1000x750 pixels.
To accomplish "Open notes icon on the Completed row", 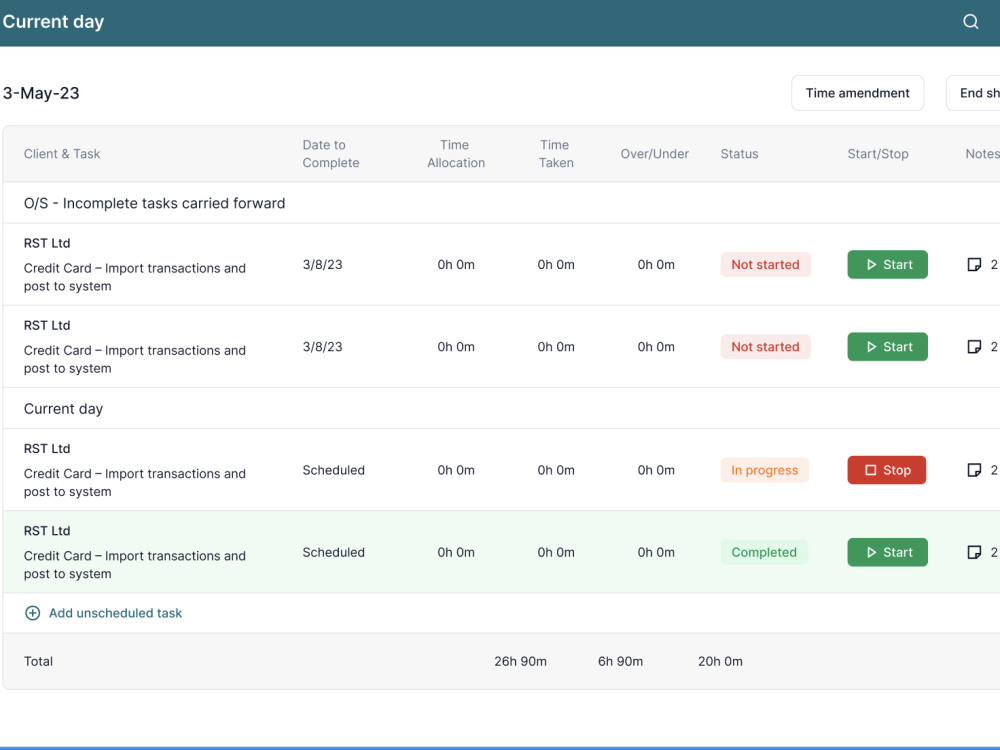I will pos(974,552).
